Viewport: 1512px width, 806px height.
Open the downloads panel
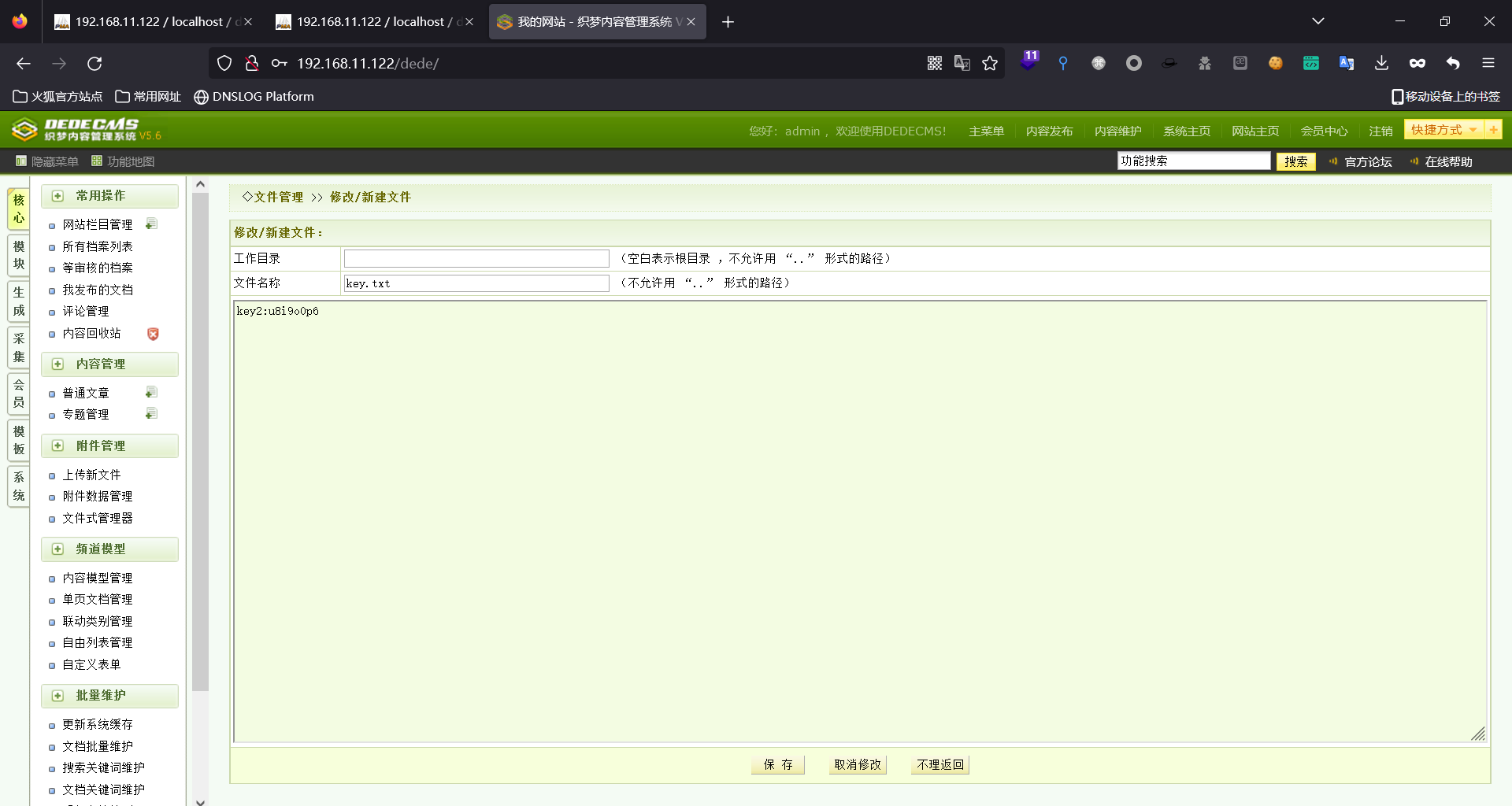tap(1381, 64)
